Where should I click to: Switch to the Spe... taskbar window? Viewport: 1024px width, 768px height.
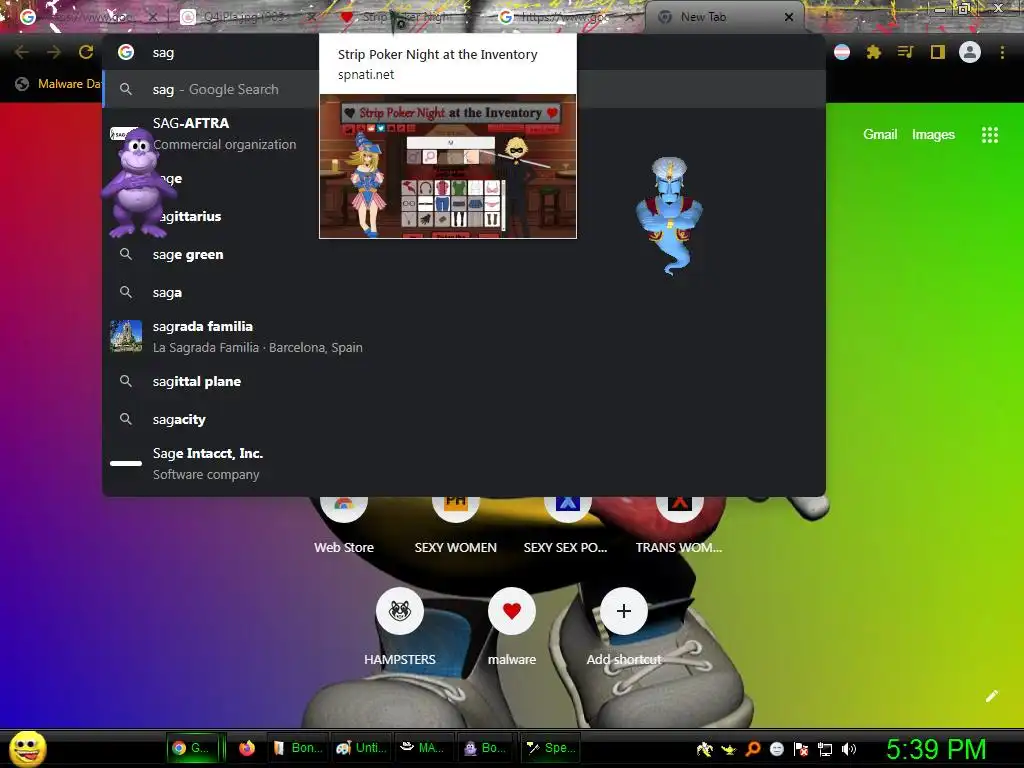pos(551,748)
